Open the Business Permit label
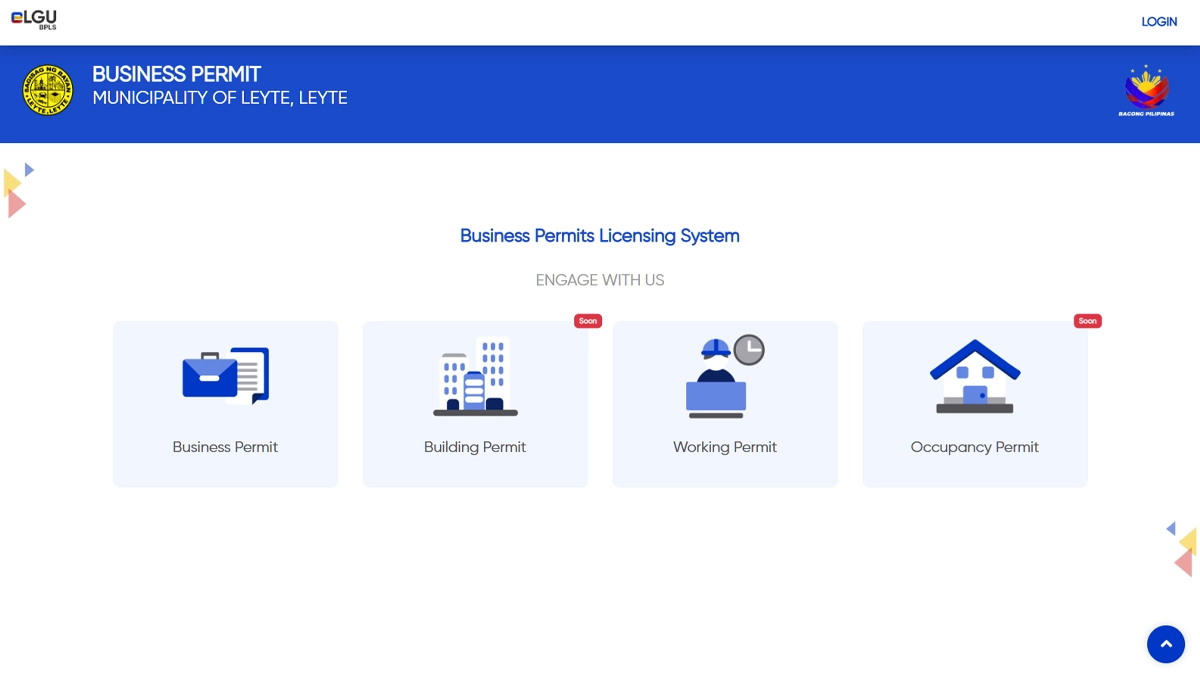Image resolution: width=1200 pixels, height=675 pixels. 225,447
